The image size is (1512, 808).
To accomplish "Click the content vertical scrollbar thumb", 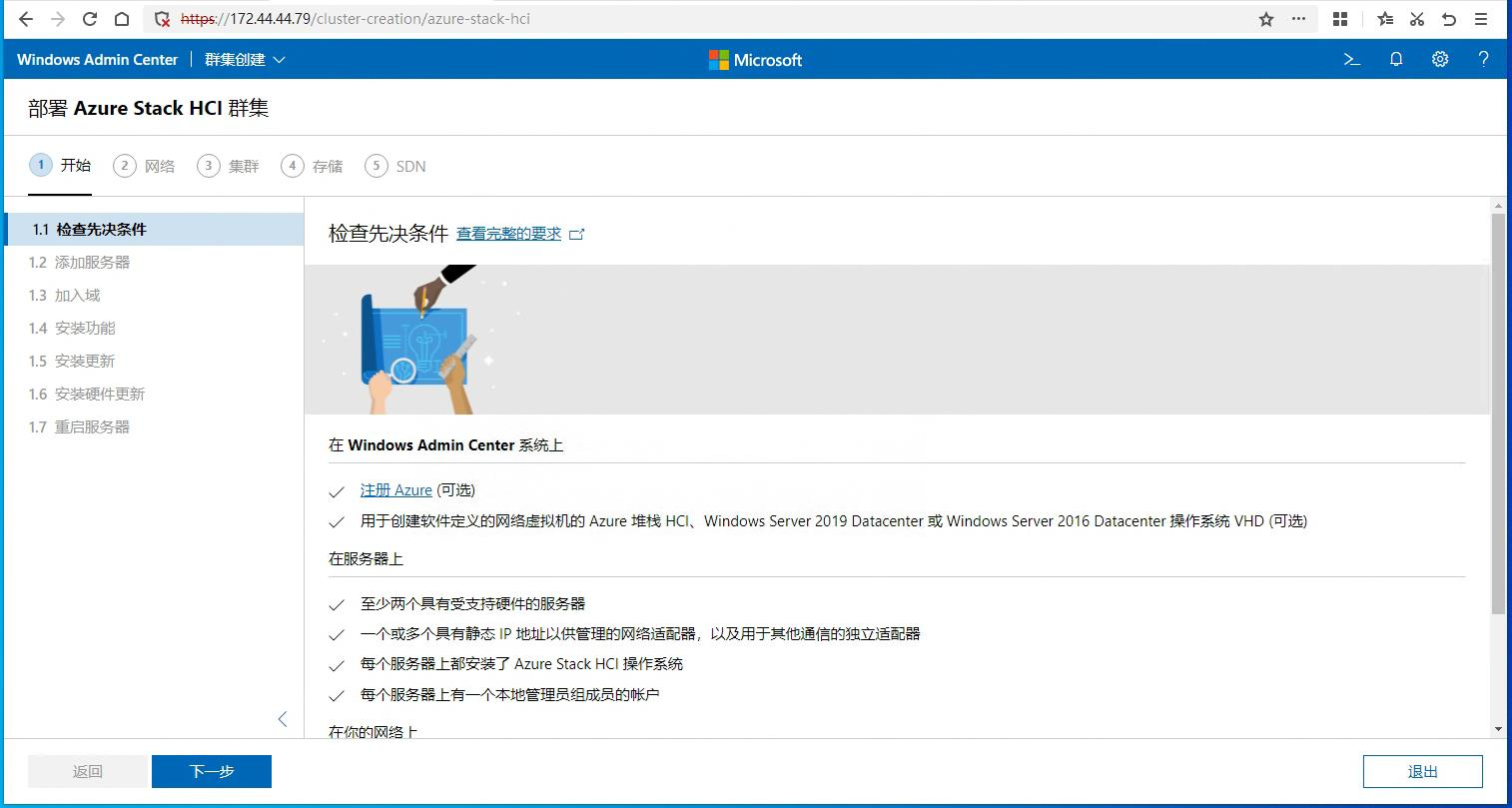I will 1498,413.
